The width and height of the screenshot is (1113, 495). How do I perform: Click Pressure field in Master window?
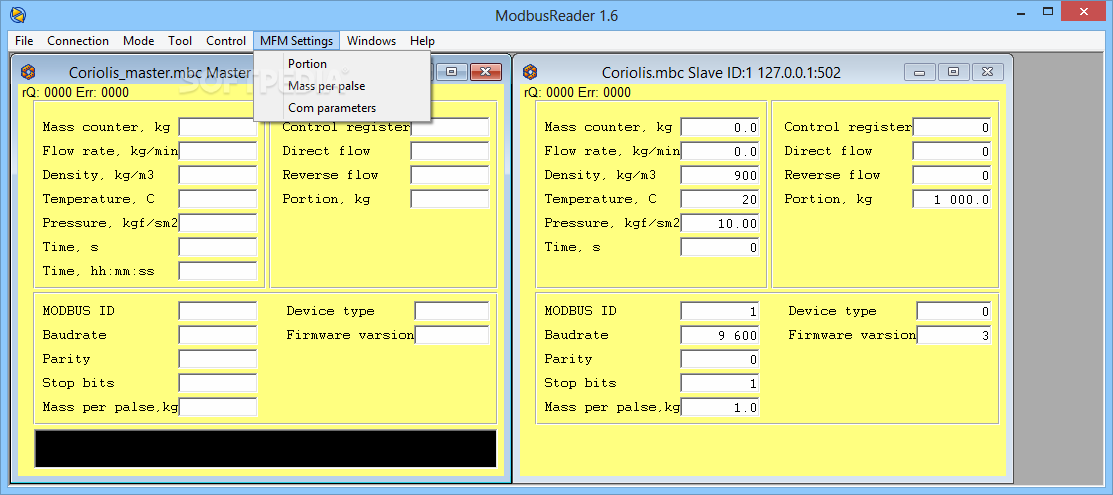(218, 224)
